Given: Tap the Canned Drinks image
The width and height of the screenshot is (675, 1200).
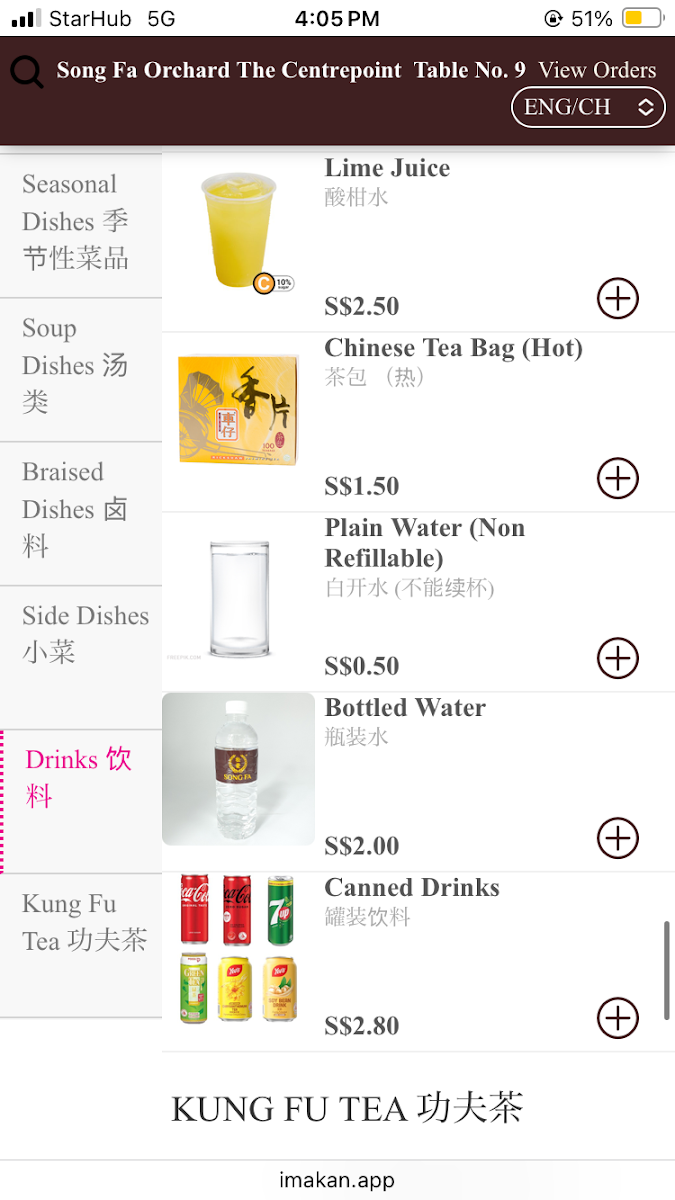Looking at the screenshot, I should [238, 948].
